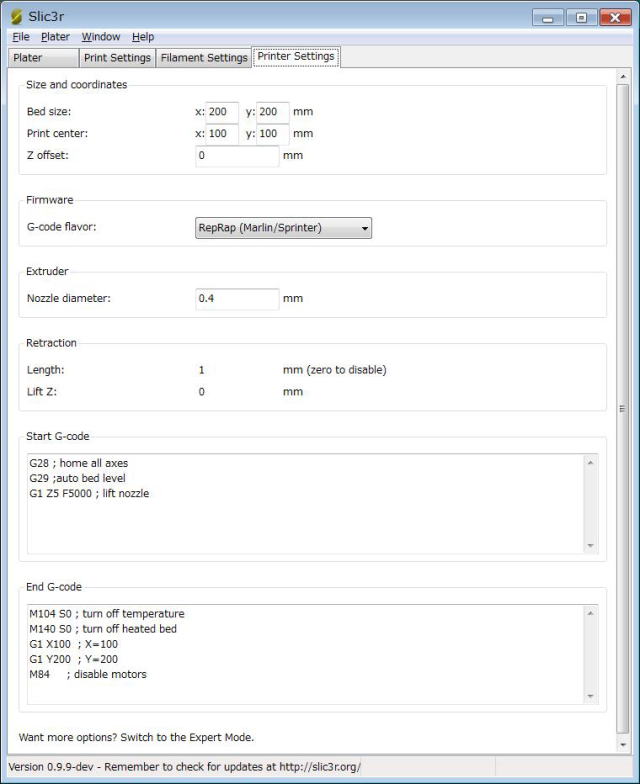Open the Help menu
The height and width of the screenshot is (784, 640).
[143, 36]
